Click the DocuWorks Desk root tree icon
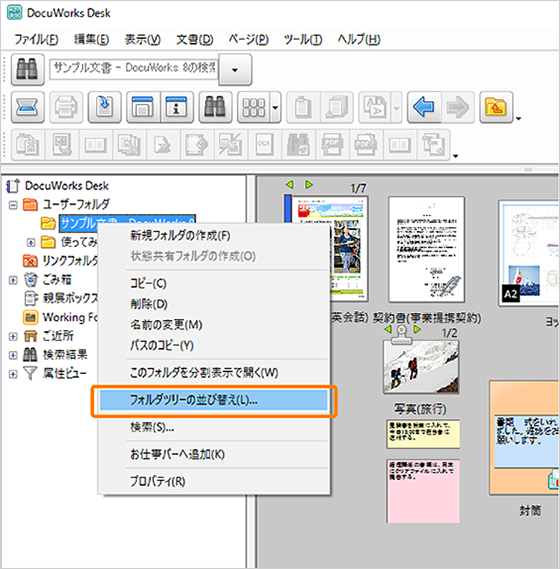Viewport: 560px width, 569px height. click(13, 186)
